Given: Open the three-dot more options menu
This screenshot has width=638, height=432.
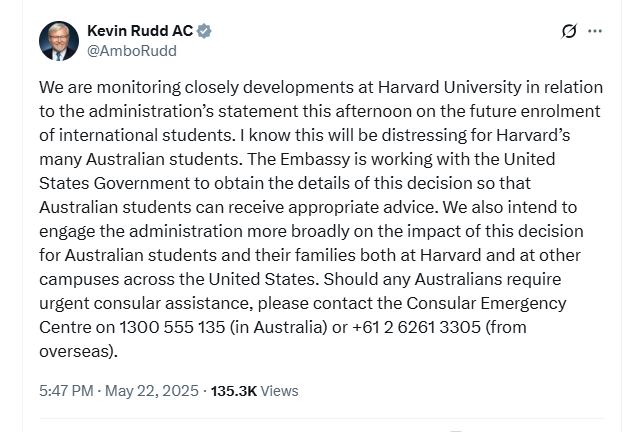Looking at the screenshot, I should (x=595, y=31).
